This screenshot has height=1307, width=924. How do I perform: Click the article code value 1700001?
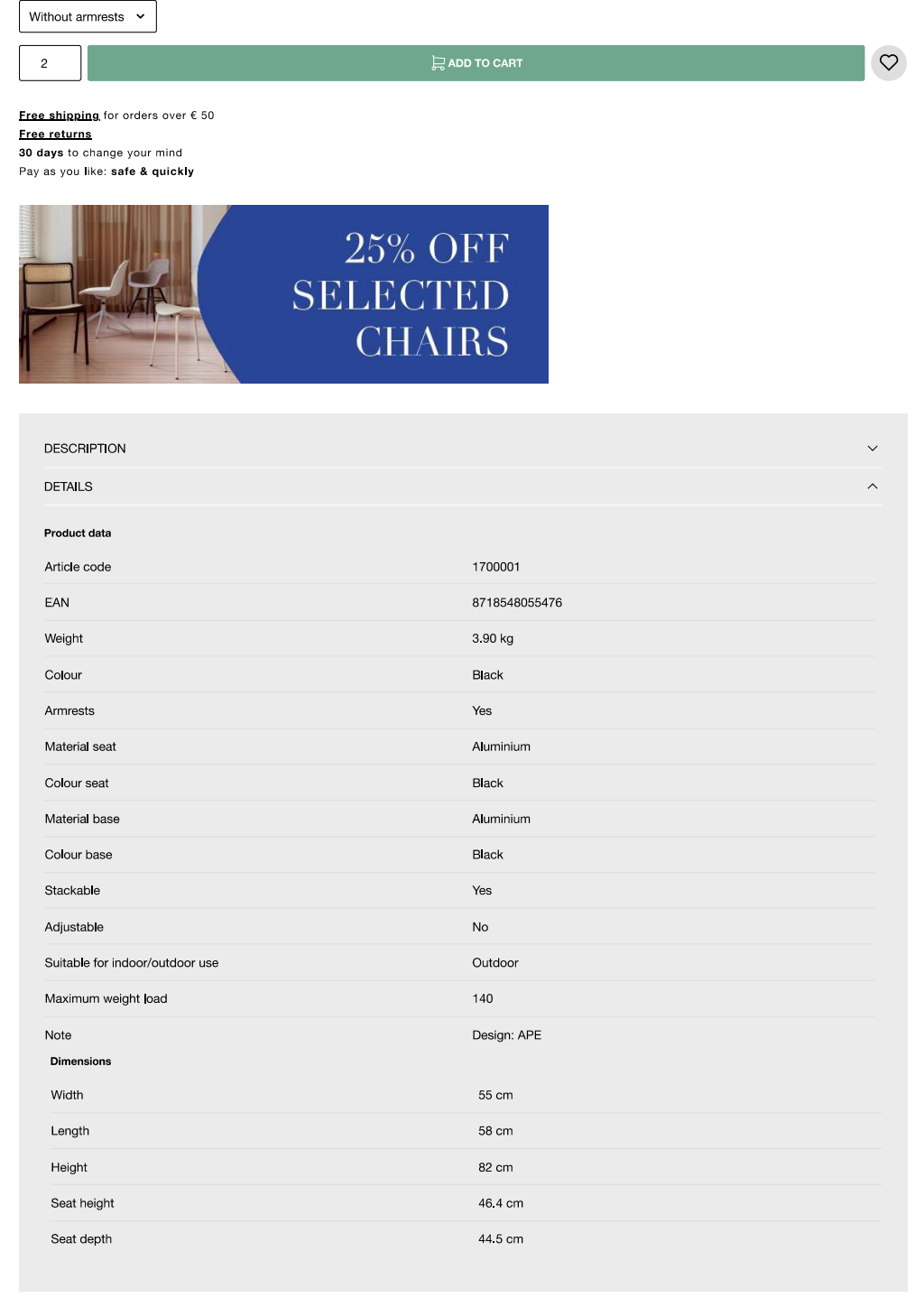pos(496,567)
